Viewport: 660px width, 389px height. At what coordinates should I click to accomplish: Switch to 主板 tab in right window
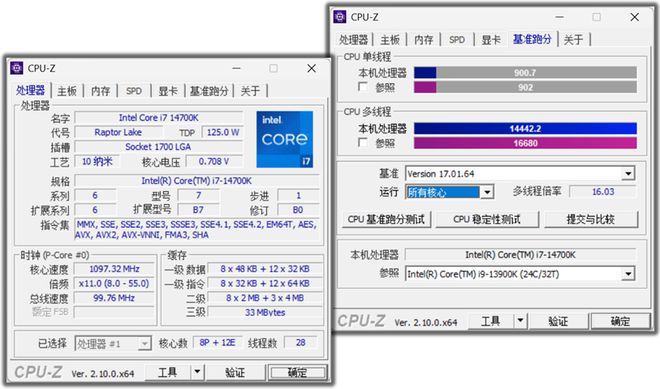(x=390, y=40)
